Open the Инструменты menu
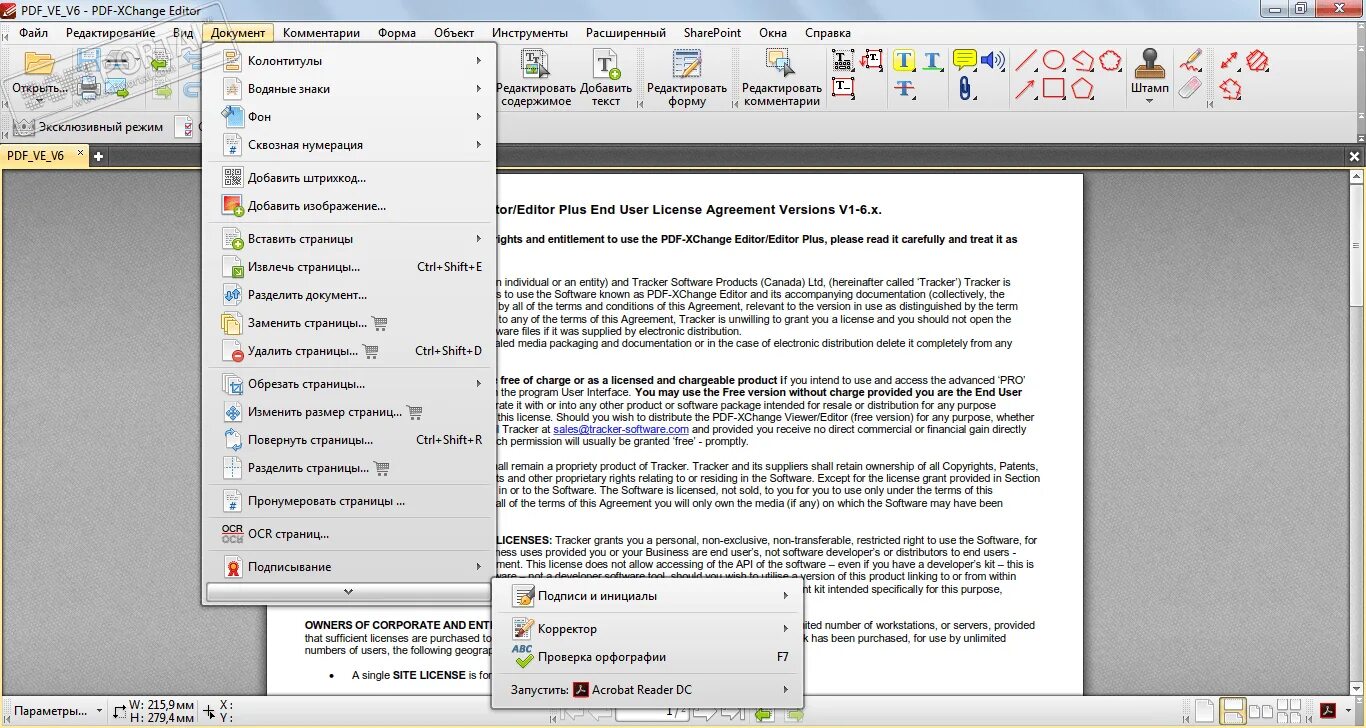The height and width of the screenshot is (728, 1366). pyautogui.click(x=529, y=33)
